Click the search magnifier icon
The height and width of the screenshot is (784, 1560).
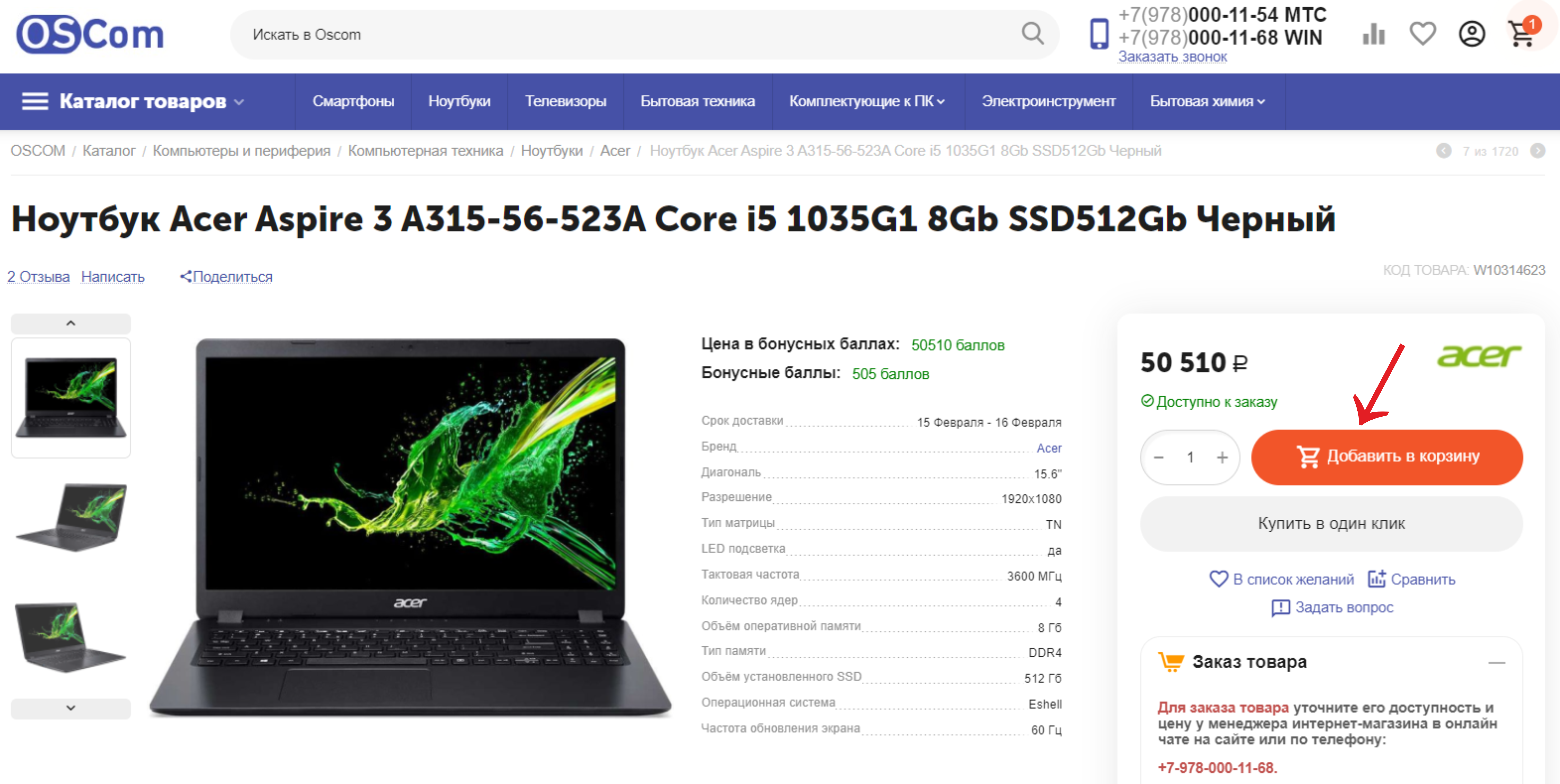[1032, 34]
